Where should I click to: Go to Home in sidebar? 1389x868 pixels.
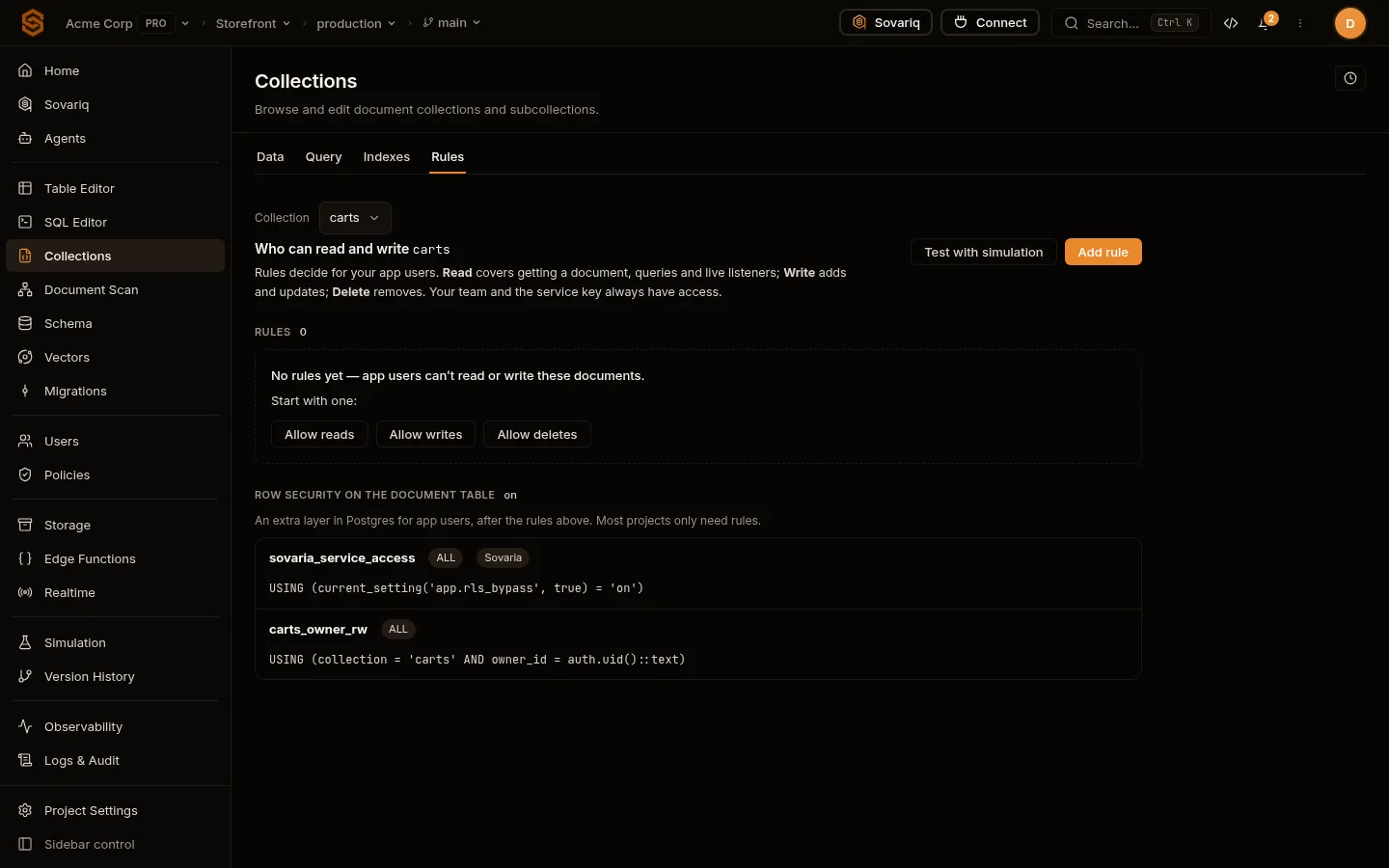point(116,70)
